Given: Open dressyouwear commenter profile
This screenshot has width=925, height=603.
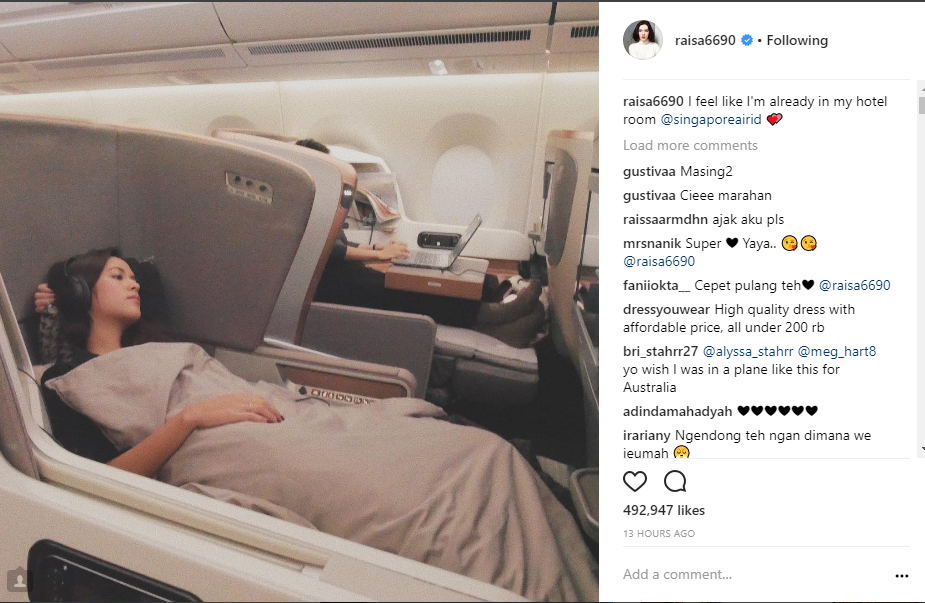Looking at the screenshot, I should coord(667,309).
